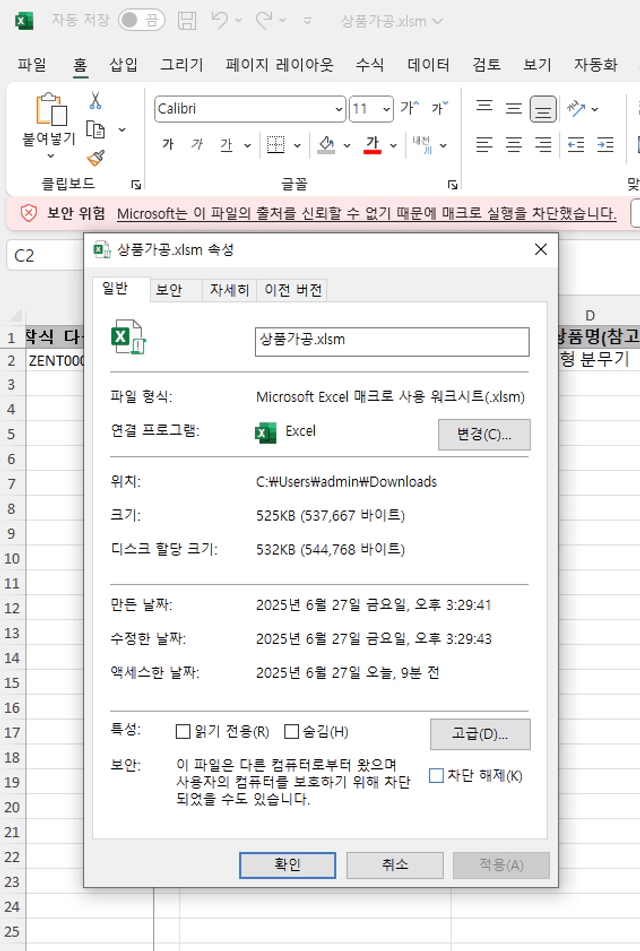Toggle Italic formatting
This screenshot has width=640, height=951.
click(x=197, y=144)
